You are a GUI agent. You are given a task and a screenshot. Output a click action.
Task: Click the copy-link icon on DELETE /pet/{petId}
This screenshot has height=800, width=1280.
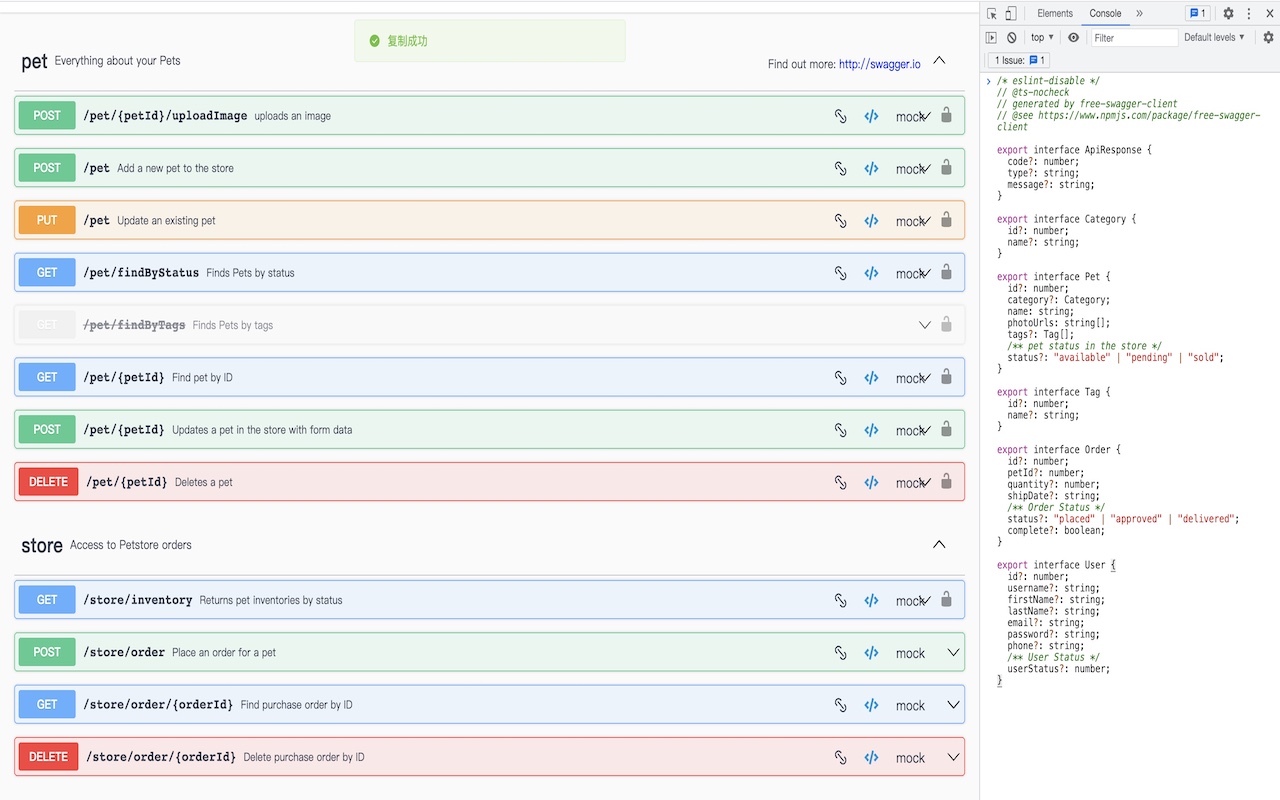(x=841, y=483)
